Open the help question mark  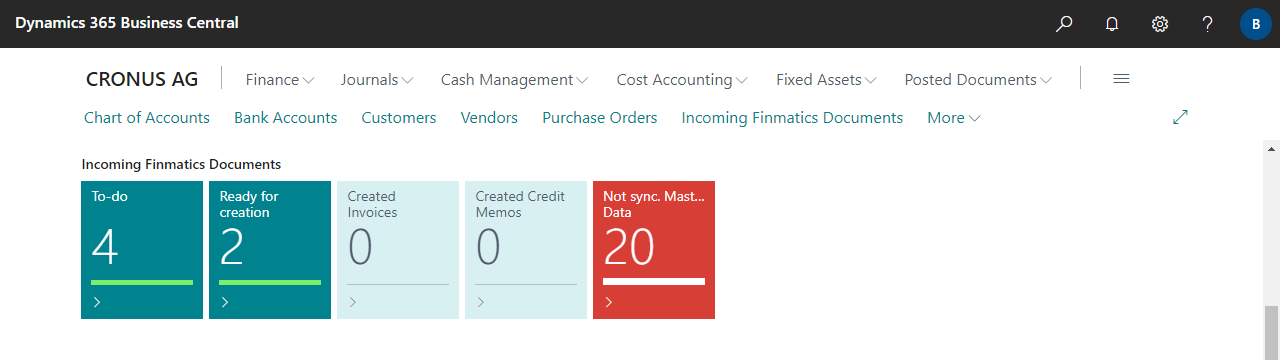pyautogui.click(x=1208, y=23)
